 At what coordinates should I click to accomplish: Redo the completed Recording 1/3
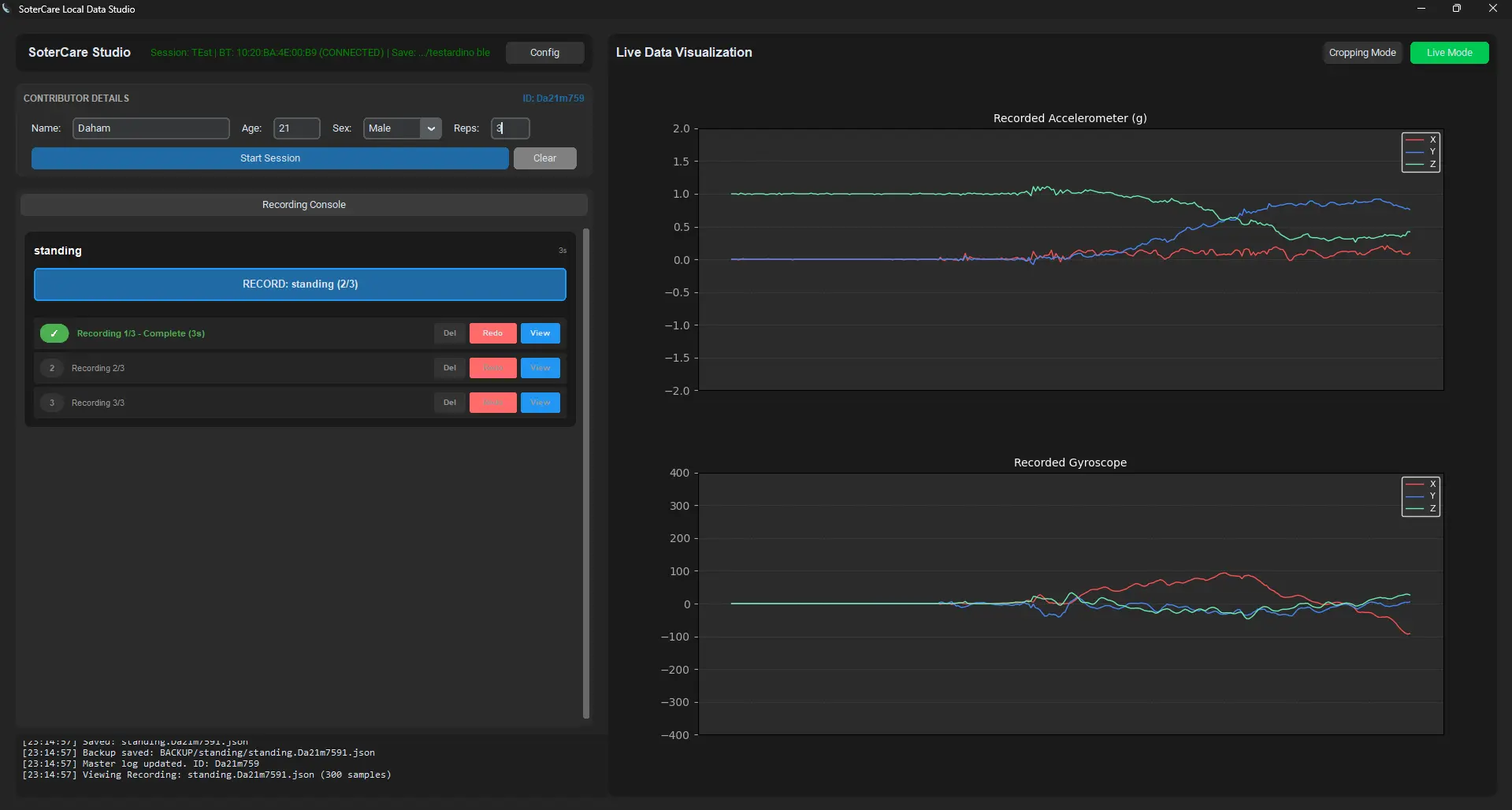(492, 333)
